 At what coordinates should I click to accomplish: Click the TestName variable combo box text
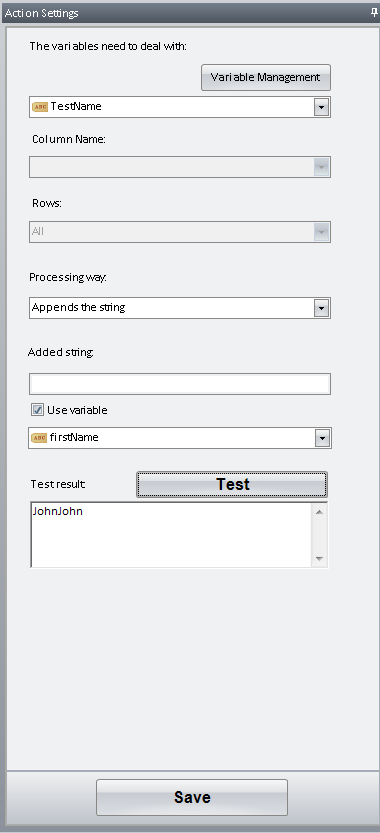click(x=76, y=106)
